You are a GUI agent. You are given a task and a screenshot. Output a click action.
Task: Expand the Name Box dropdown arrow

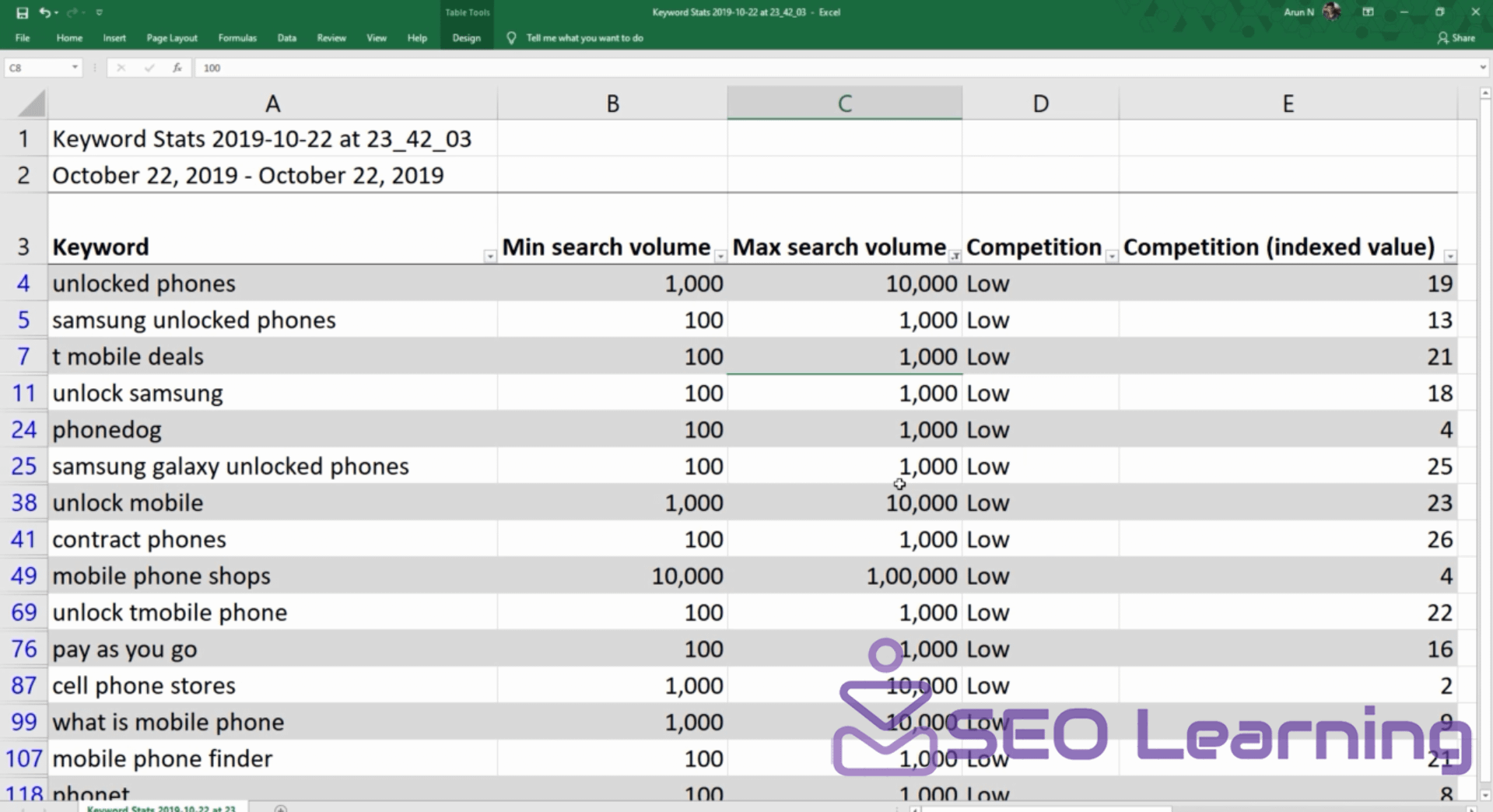click(x=75, y=68)
